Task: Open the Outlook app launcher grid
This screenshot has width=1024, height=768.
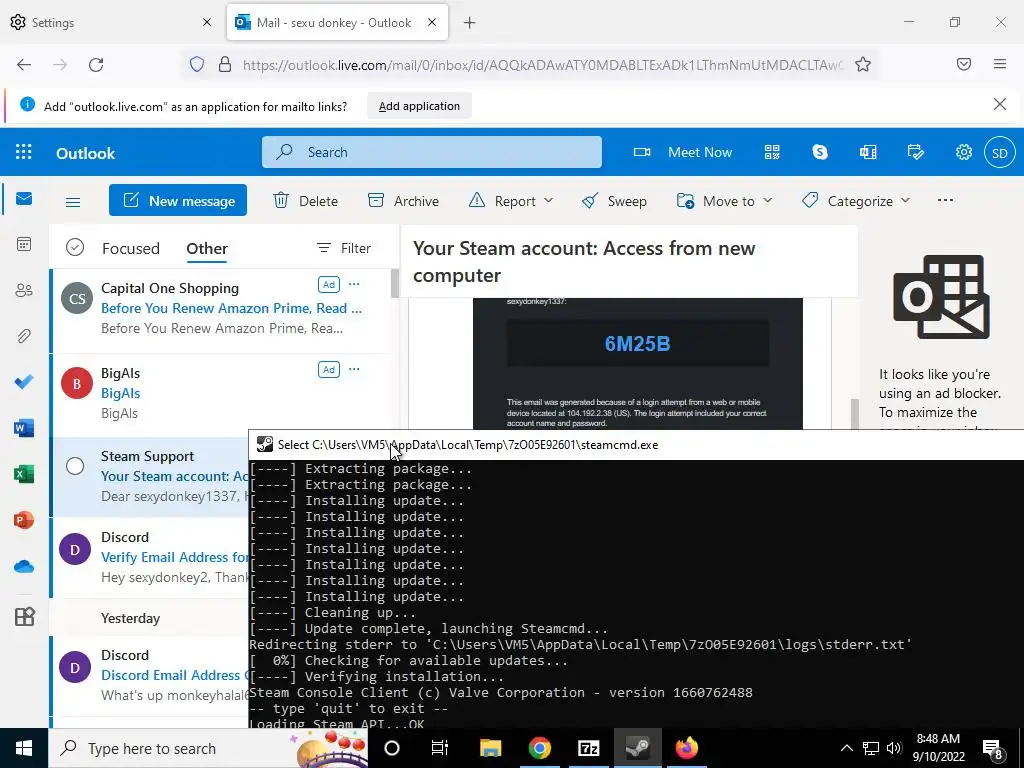Action: click(24, 152)
